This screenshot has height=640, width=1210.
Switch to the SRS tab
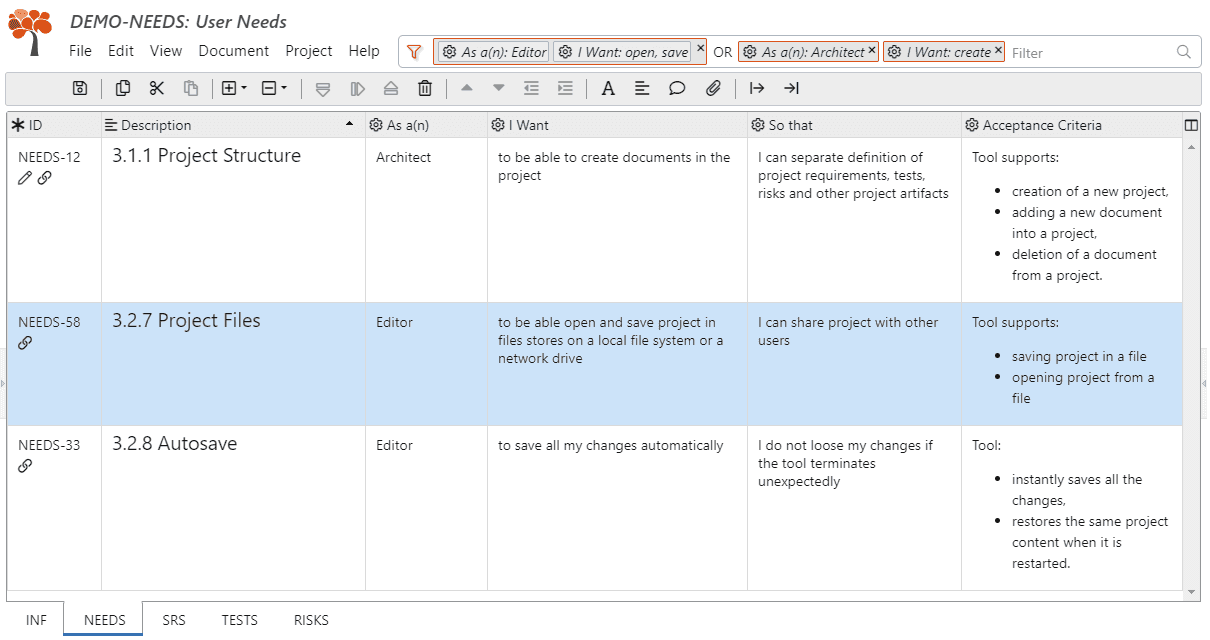174,620
